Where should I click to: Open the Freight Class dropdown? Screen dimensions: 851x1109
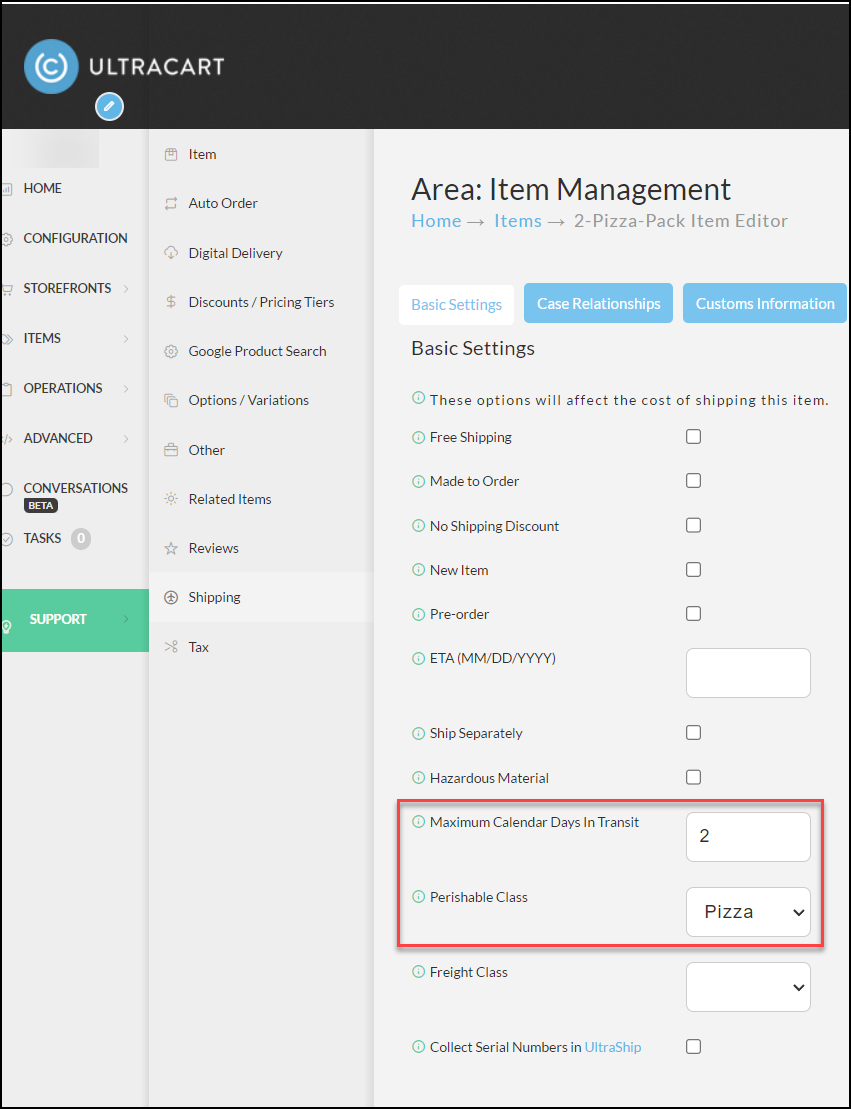coord(748,987)
